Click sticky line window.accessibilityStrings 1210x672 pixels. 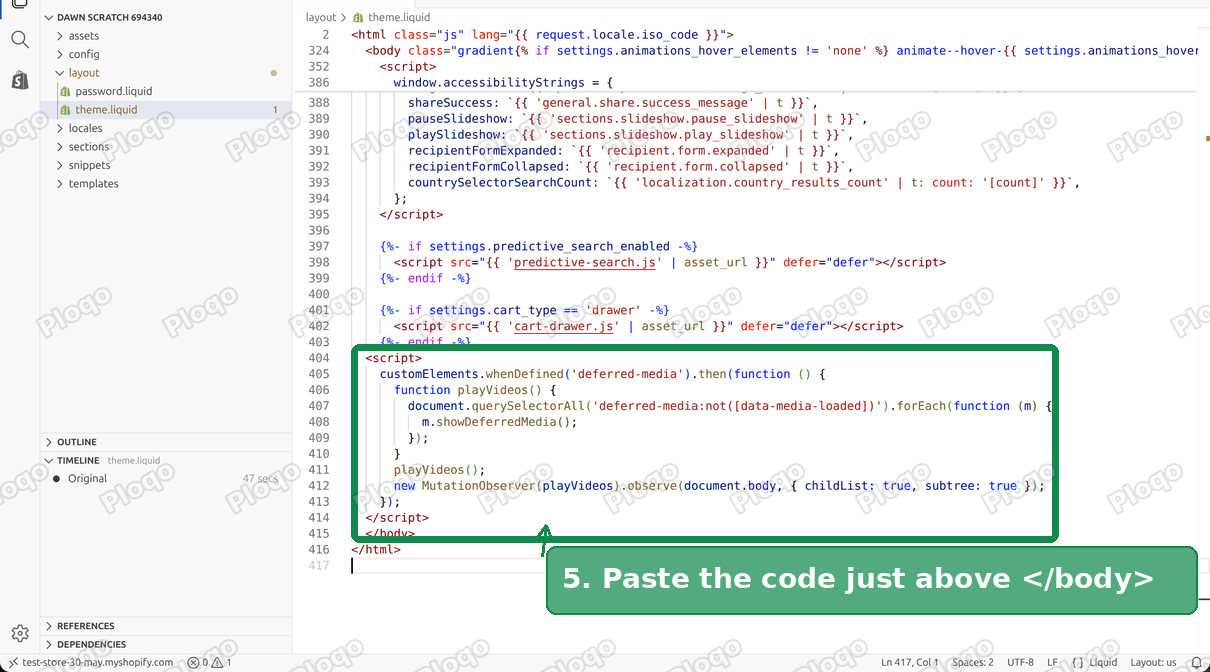pos(502,82)
